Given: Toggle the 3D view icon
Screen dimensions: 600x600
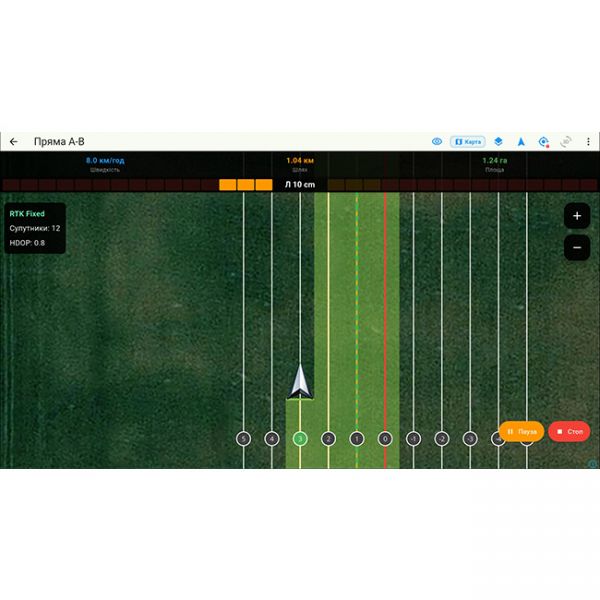Looking at the screenshot, I should pyautogui.click(x=566, y=142).
